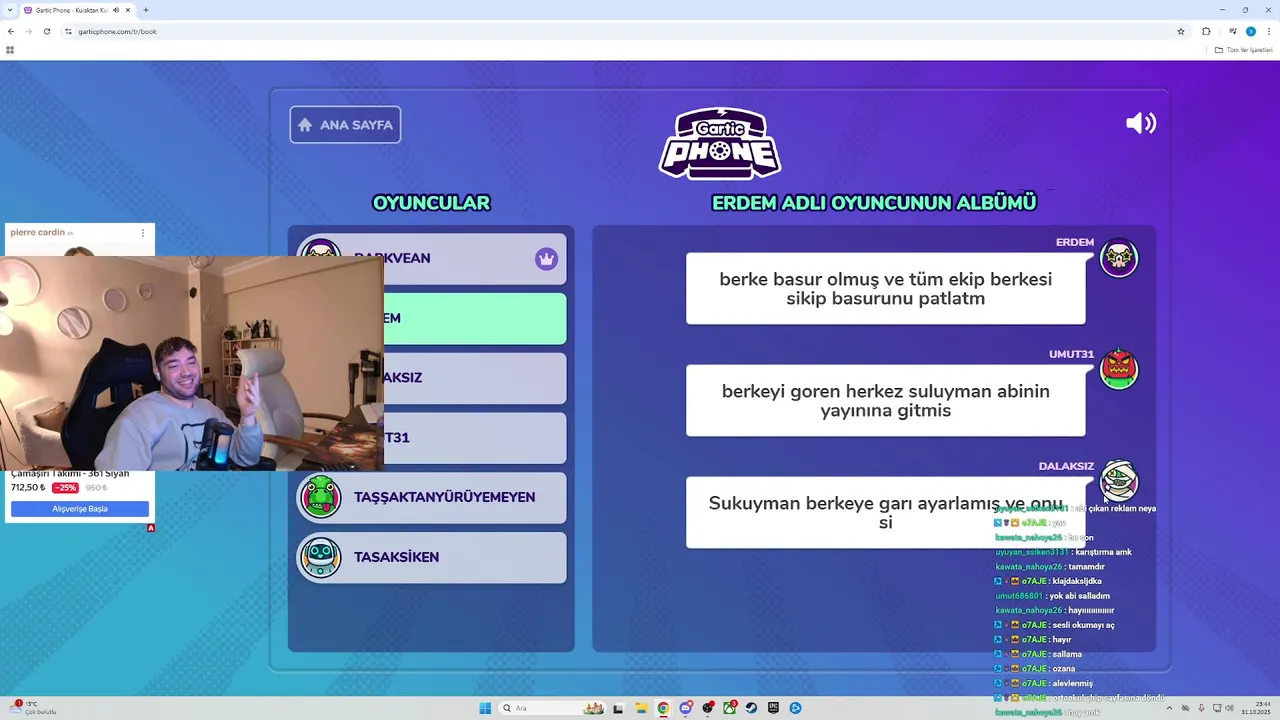Screen dimensions: 1280x720
Task: Click the robot avatar of TASAKSIKEN
Action: tap(321, 557)
